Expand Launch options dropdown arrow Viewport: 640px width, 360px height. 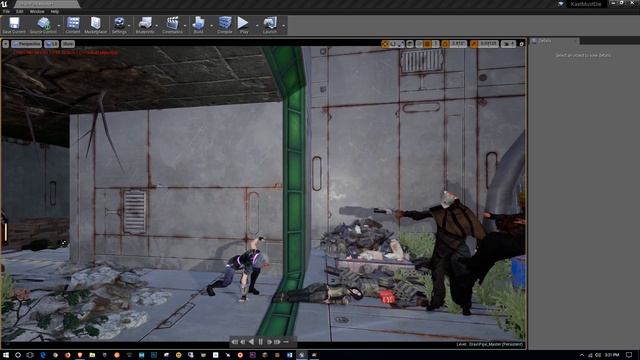(284, 26)
